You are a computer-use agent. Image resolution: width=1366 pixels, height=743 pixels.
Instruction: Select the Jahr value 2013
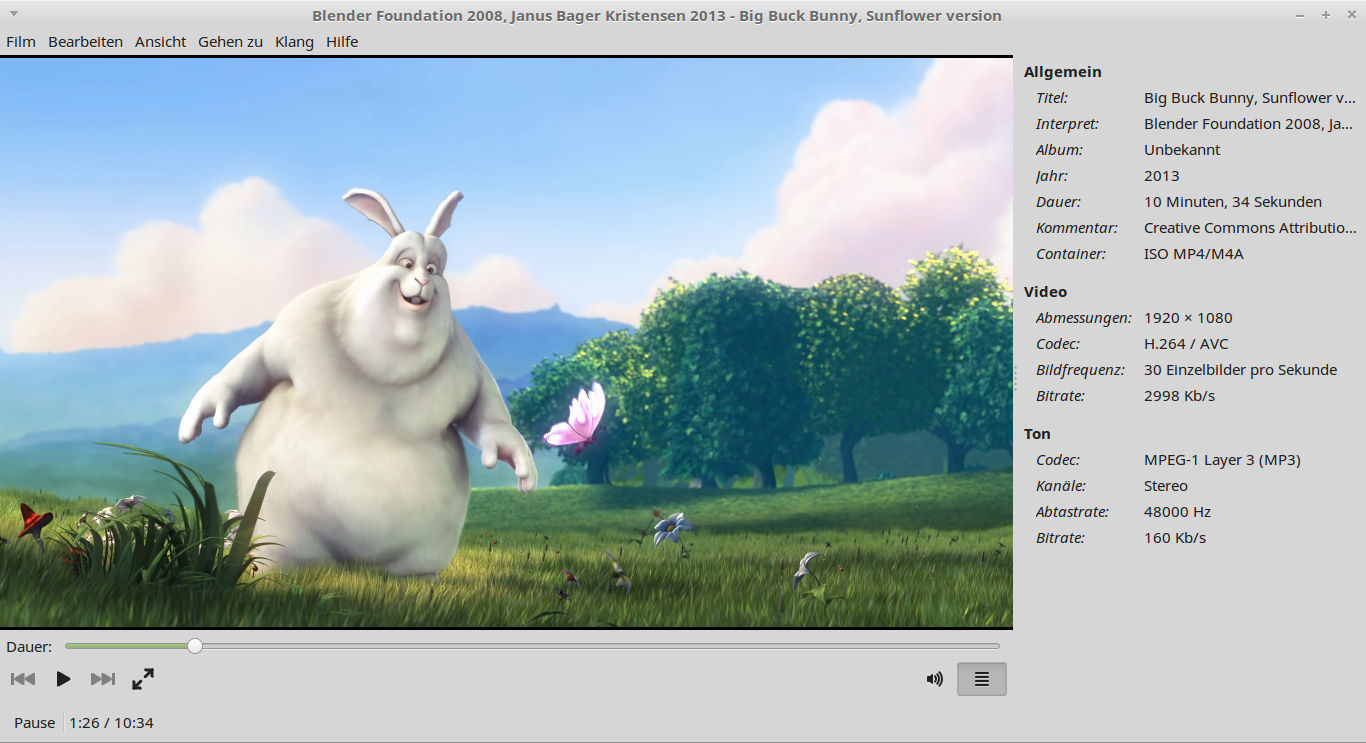tap(1162, 176)
